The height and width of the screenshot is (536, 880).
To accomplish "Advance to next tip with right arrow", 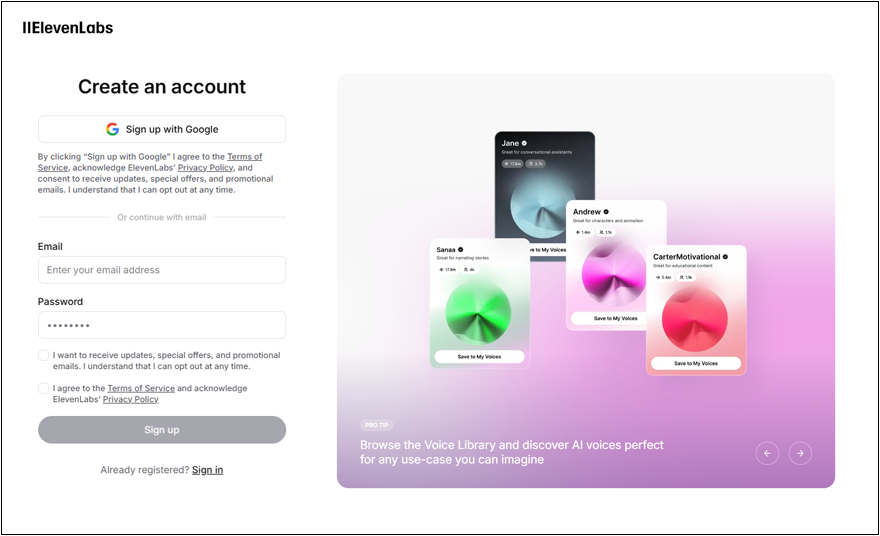I will click(x=800, y=453).
